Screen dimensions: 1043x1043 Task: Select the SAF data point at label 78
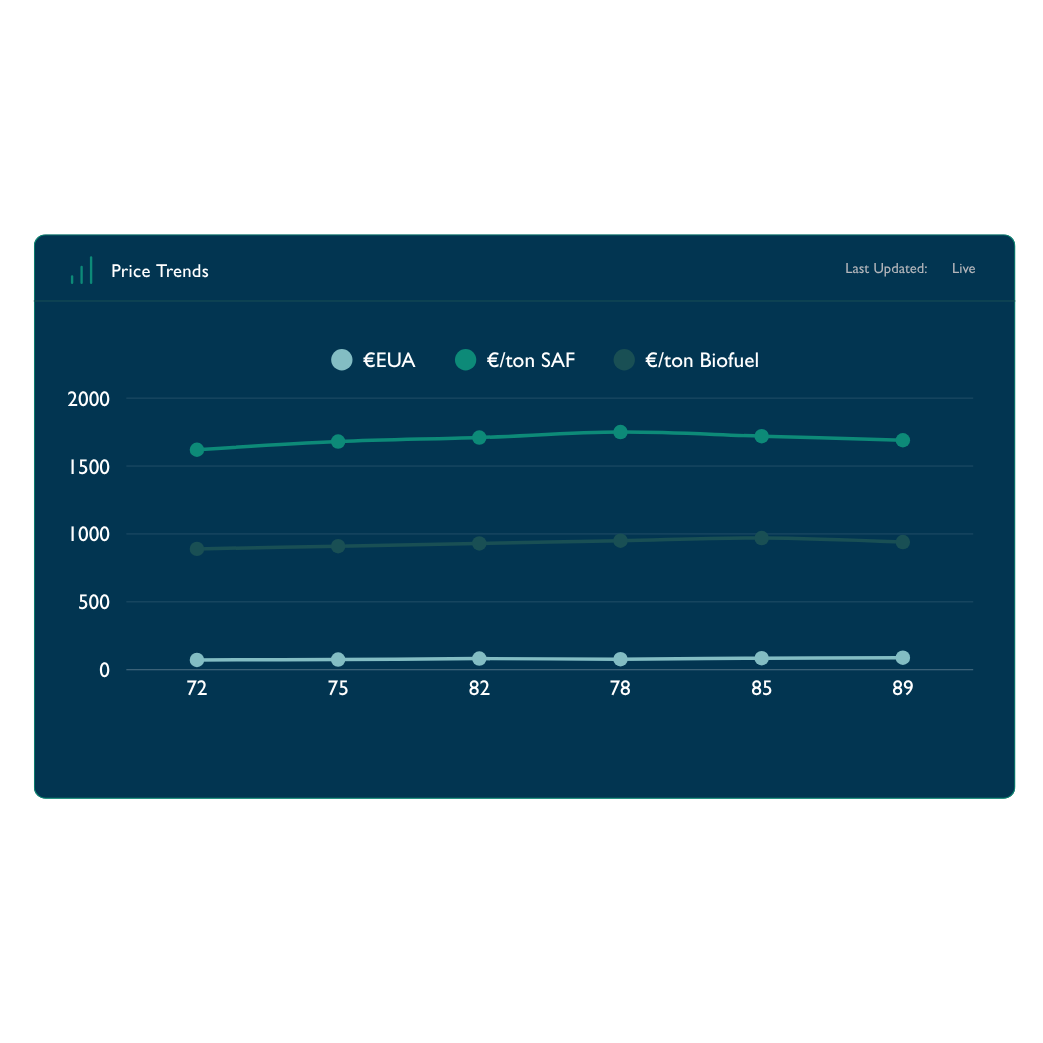[621, 432]
